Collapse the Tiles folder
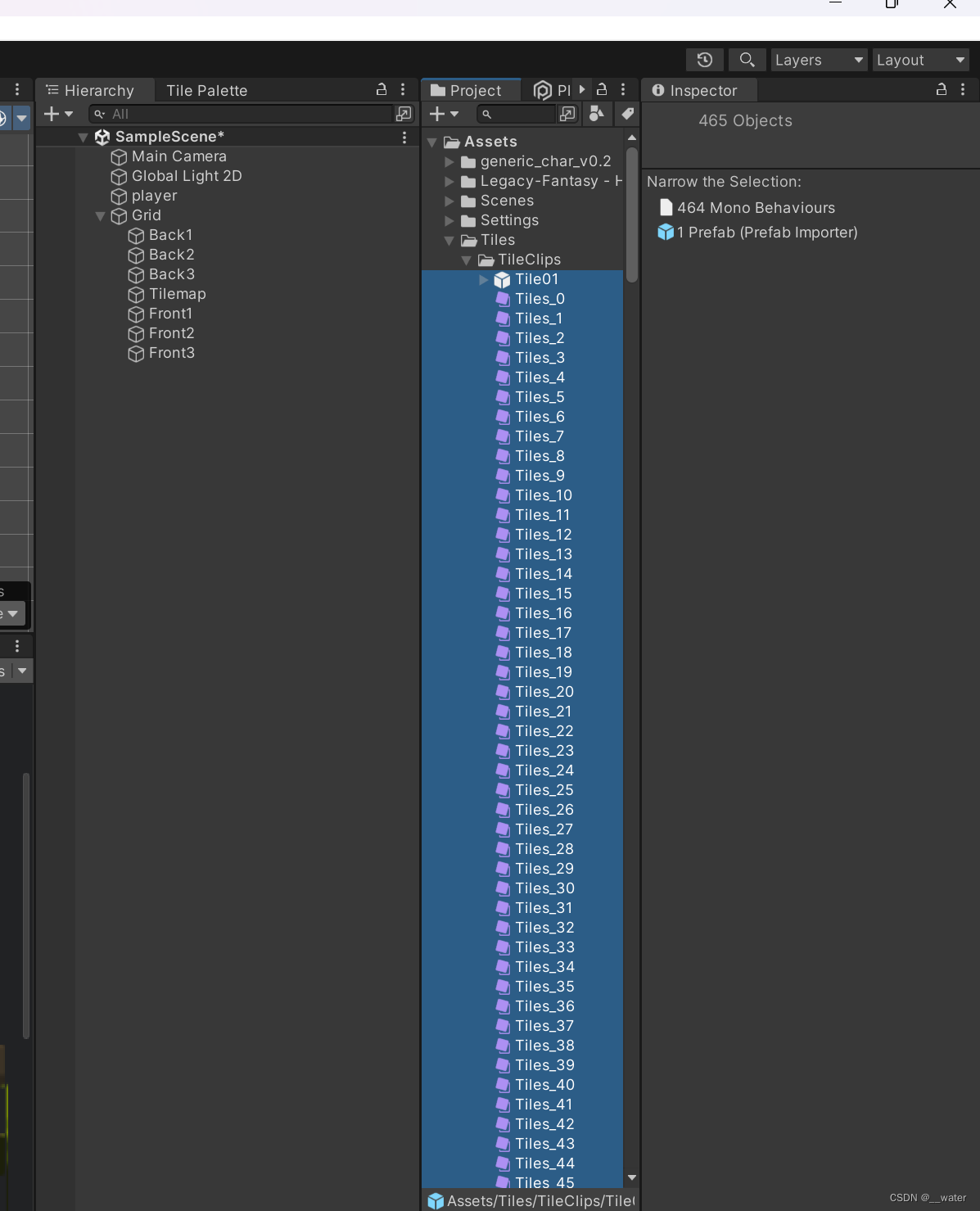The height and width of the screenshot is (1211, 980). [449, 241]
